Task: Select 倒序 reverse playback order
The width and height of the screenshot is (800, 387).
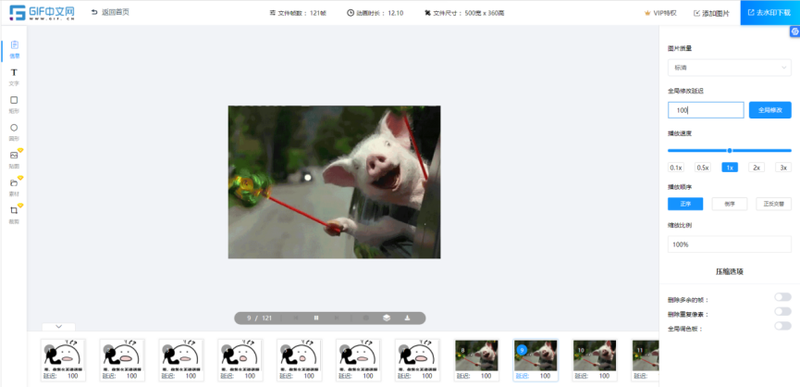Action: pyautogui.click(x=729, y=204)
